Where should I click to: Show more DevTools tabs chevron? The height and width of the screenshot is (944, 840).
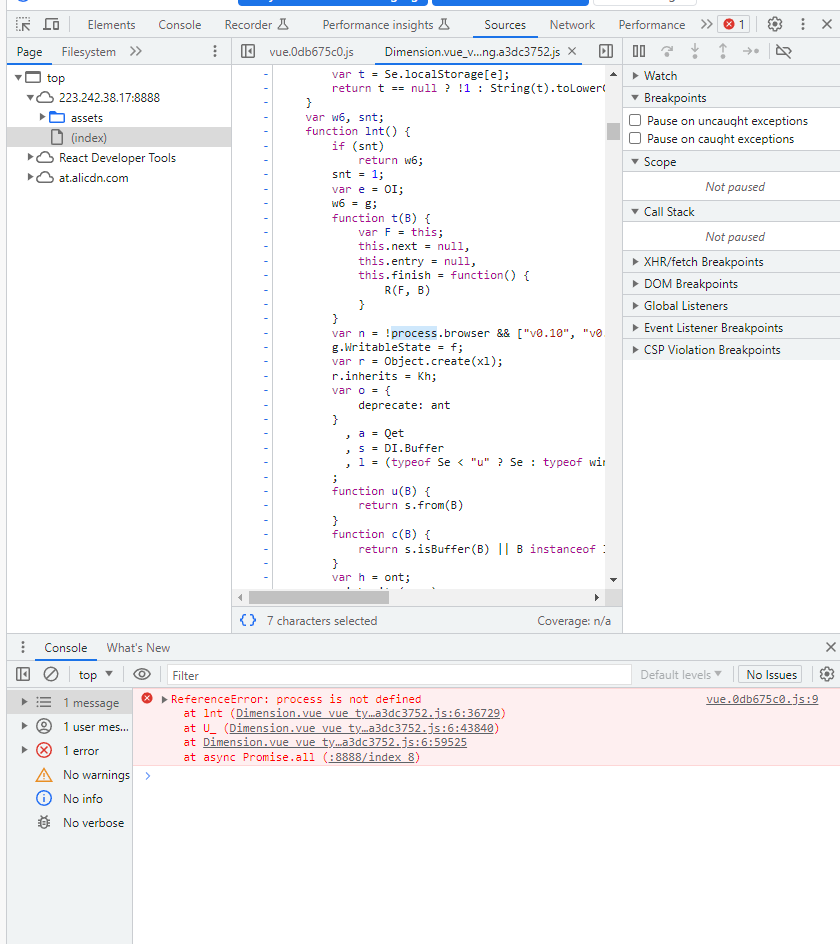click(x=706, y=24)
